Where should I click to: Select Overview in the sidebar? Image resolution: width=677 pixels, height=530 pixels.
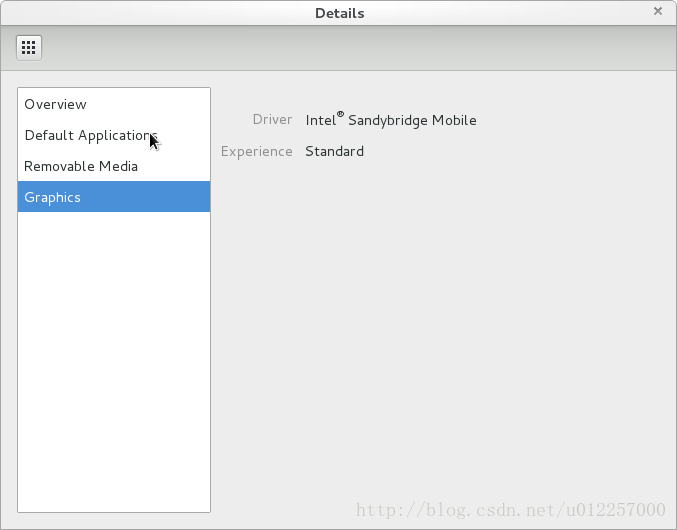pyautogui.click(x=114, y=104)
